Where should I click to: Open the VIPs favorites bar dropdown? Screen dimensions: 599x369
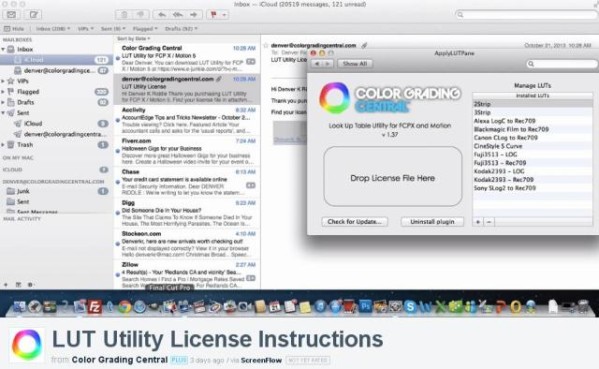coord(85,29)
